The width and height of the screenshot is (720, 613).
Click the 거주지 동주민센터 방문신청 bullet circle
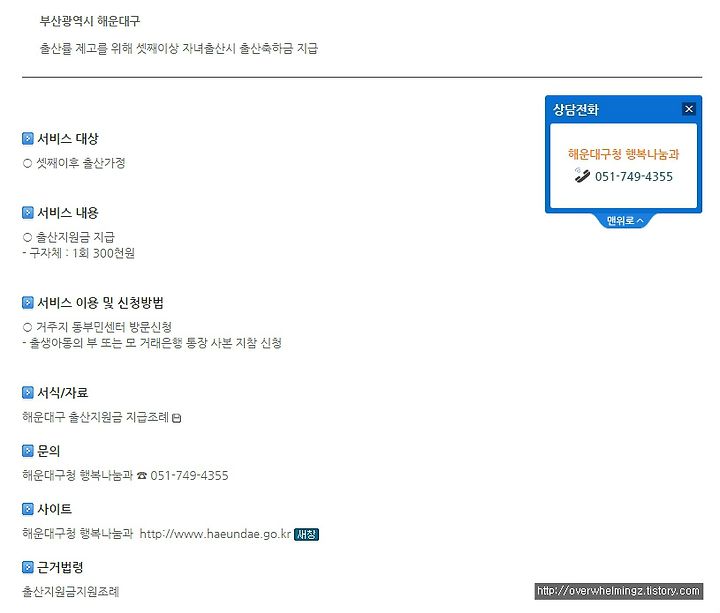coord(27,327)
